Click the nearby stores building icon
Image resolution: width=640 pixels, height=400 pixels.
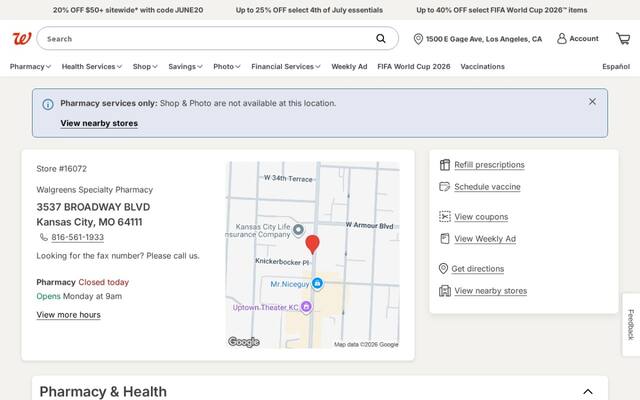[444, 291]
